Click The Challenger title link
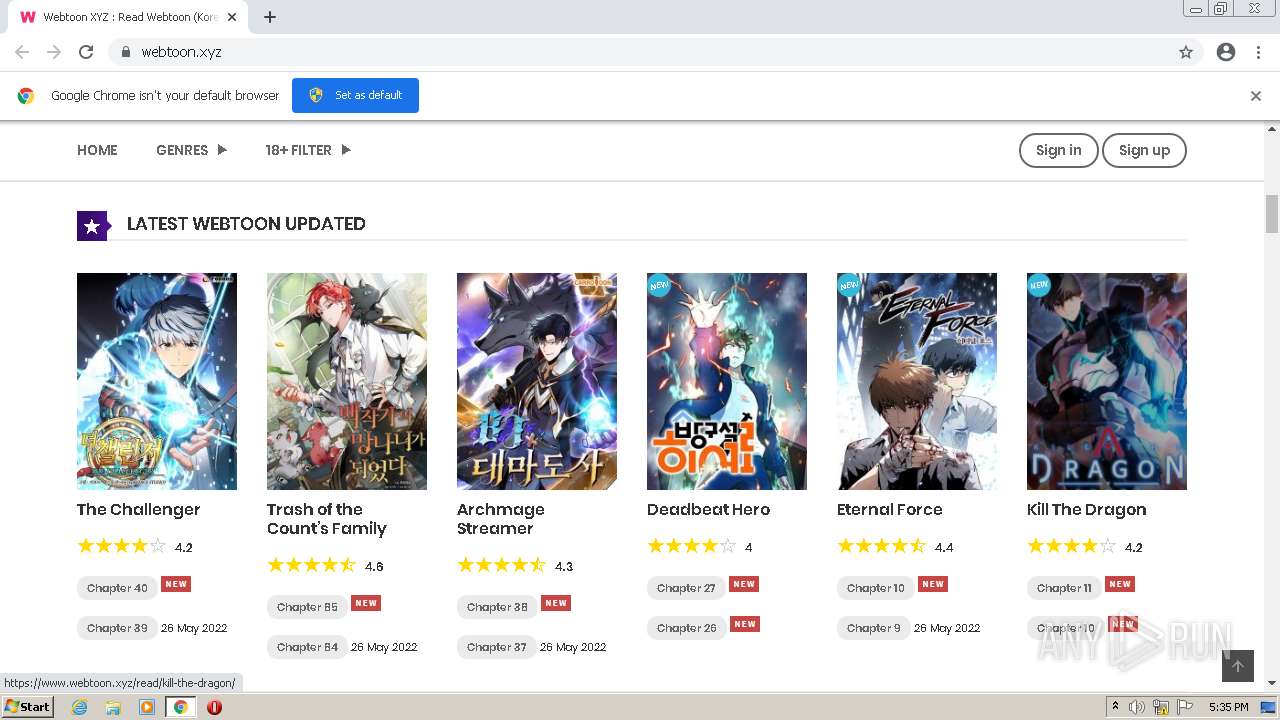1280x720 pixels. [x=138, y=510]
